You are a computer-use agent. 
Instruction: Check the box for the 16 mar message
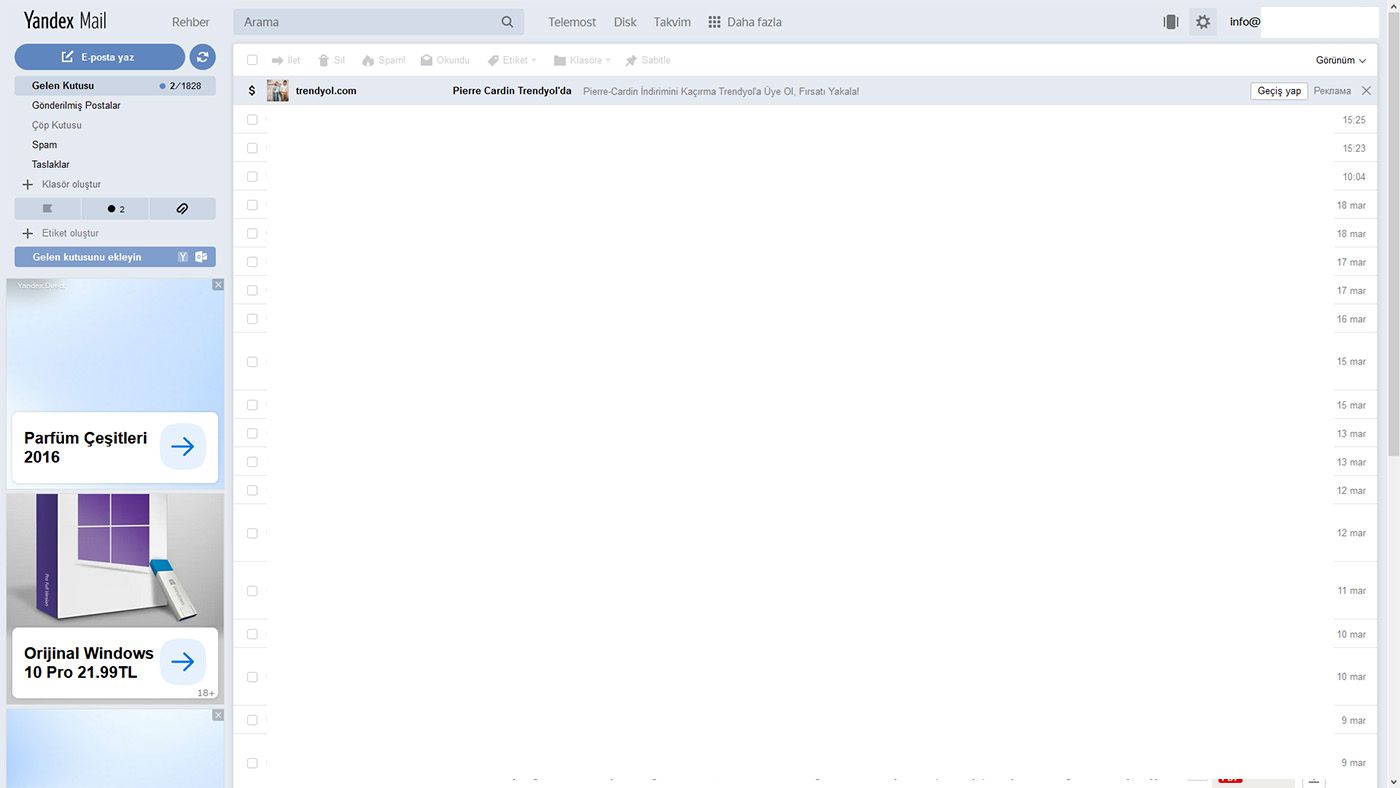click(x=252, y=319)
